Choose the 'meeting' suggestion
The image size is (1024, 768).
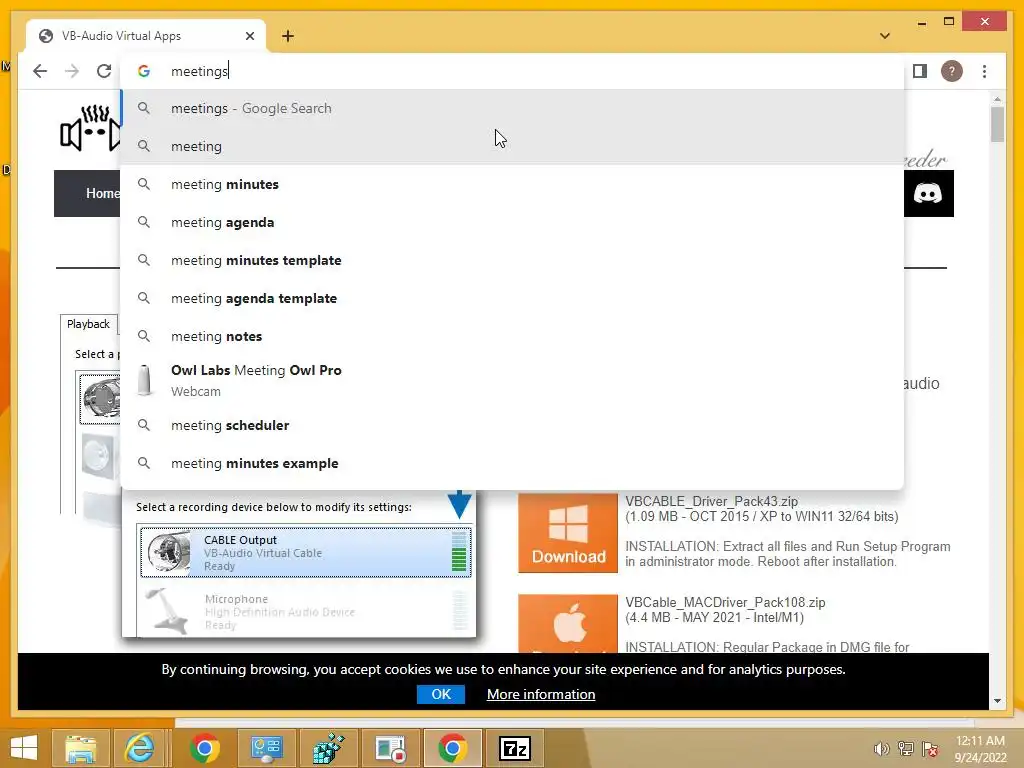pos(513,146)
